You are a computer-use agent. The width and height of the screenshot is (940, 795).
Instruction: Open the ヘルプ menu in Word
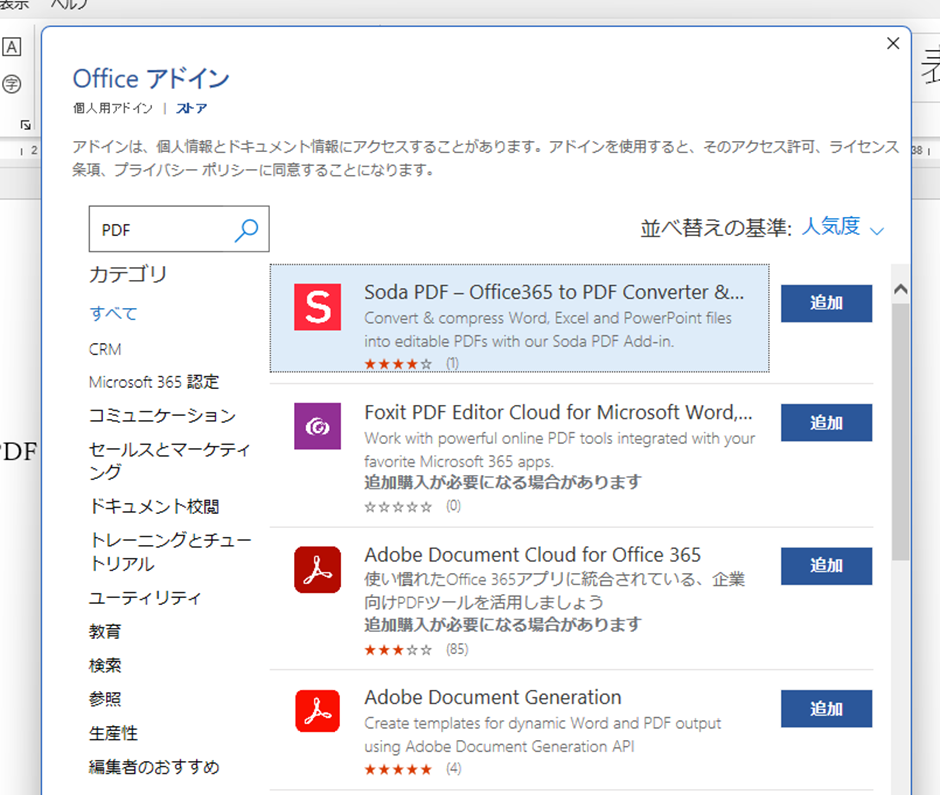tap(68, 5)
